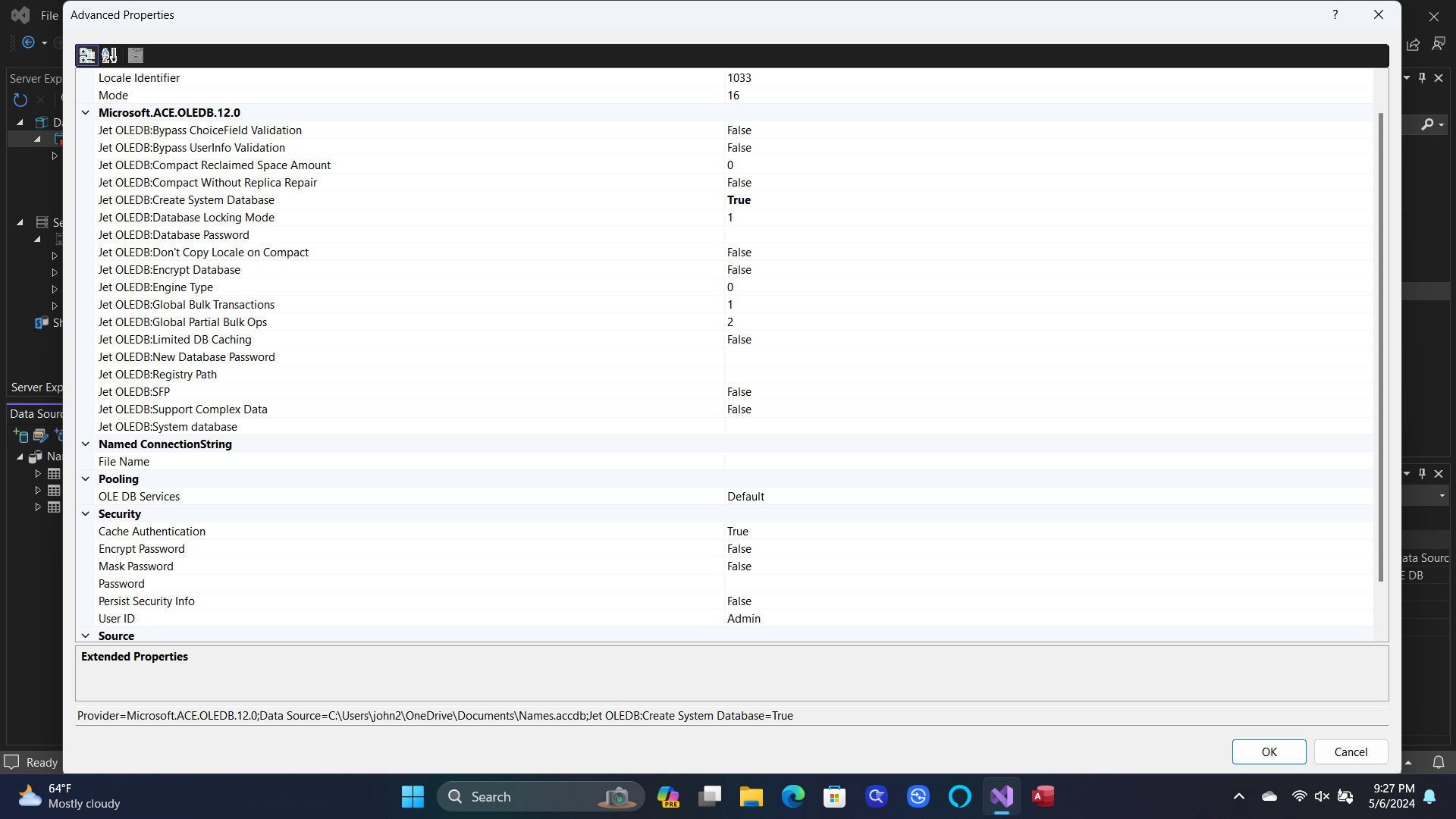Click the Share icon in Visual Studio title area

click(x=1414, y=44)
